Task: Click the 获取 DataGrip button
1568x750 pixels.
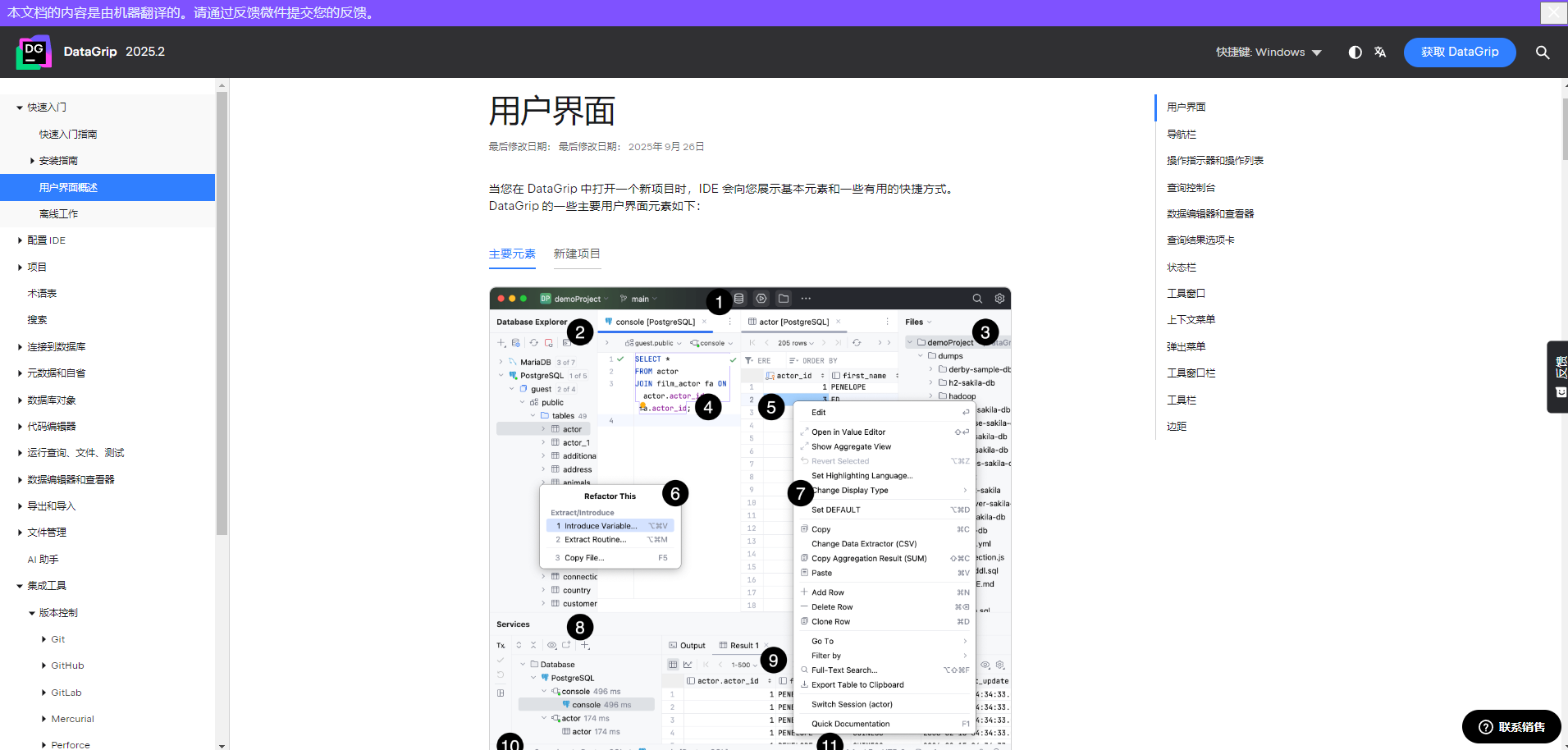Action: point(1460,52)
